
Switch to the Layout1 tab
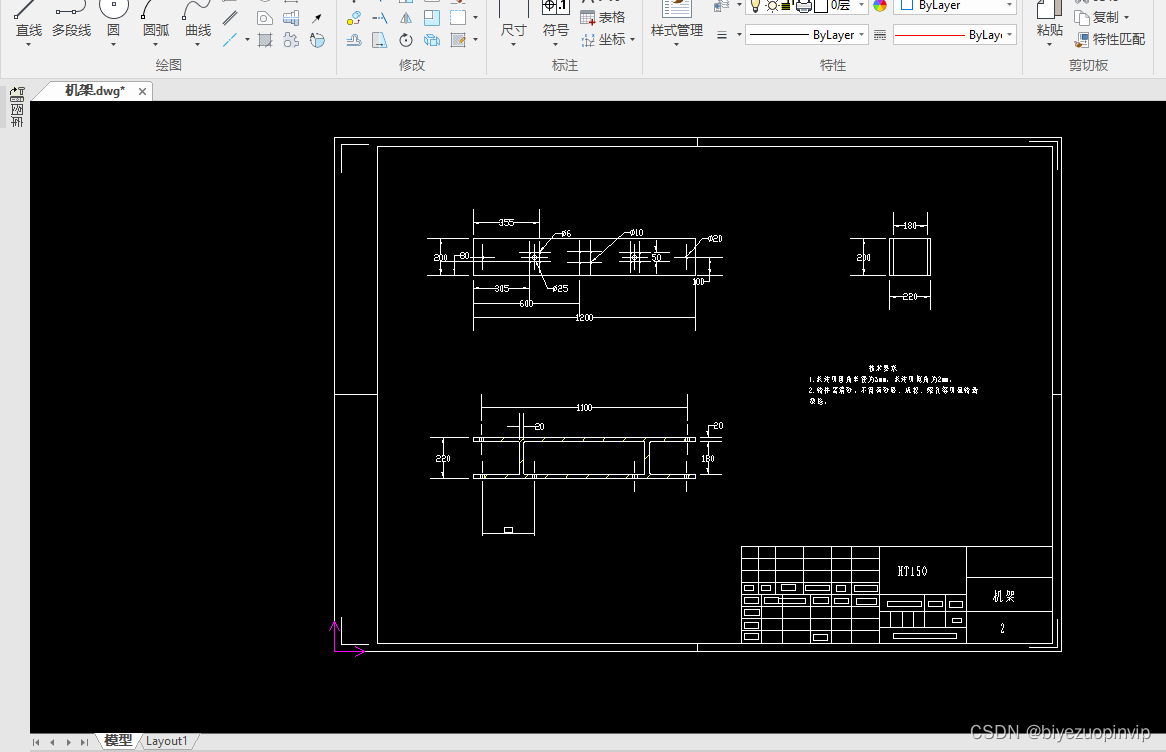[167, 741]
